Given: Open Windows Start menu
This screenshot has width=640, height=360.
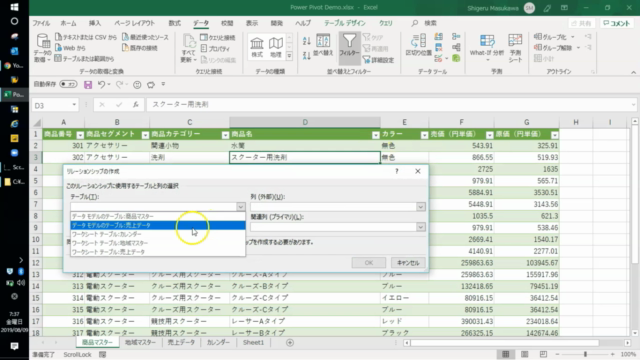Looking at the screenshot, I should tap(14, 7).
